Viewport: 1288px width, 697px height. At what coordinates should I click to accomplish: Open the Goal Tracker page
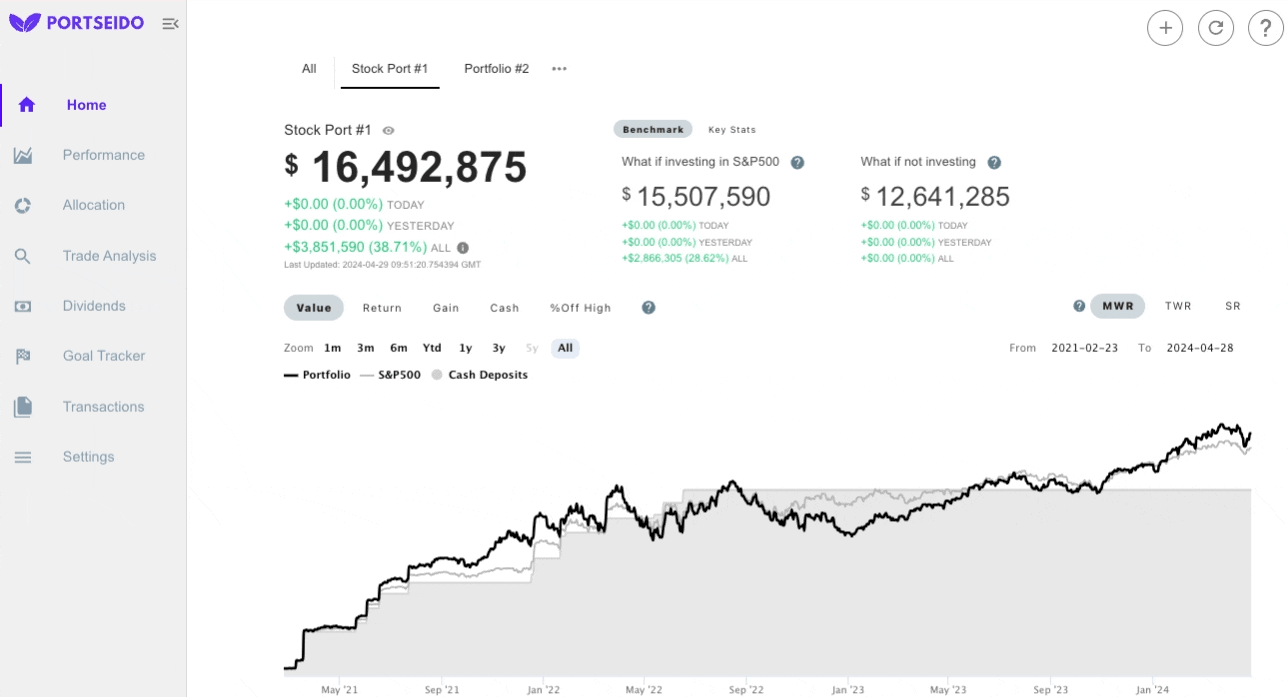click(106, 356)
